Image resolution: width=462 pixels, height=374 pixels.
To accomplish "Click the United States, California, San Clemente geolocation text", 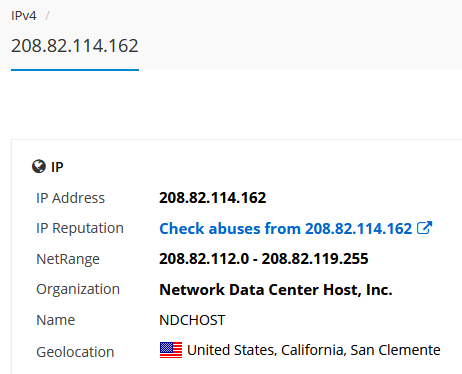I will [314, 350].
